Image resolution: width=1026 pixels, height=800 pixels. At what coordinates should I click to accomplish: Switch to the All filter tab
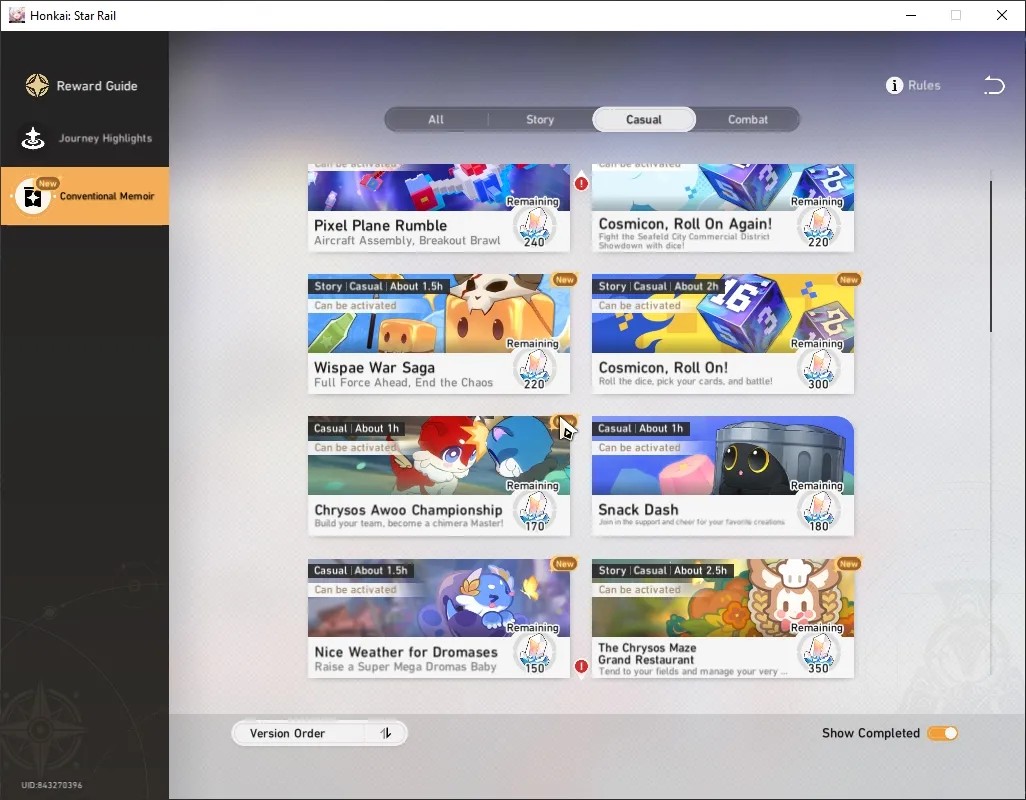coord(436,120)
